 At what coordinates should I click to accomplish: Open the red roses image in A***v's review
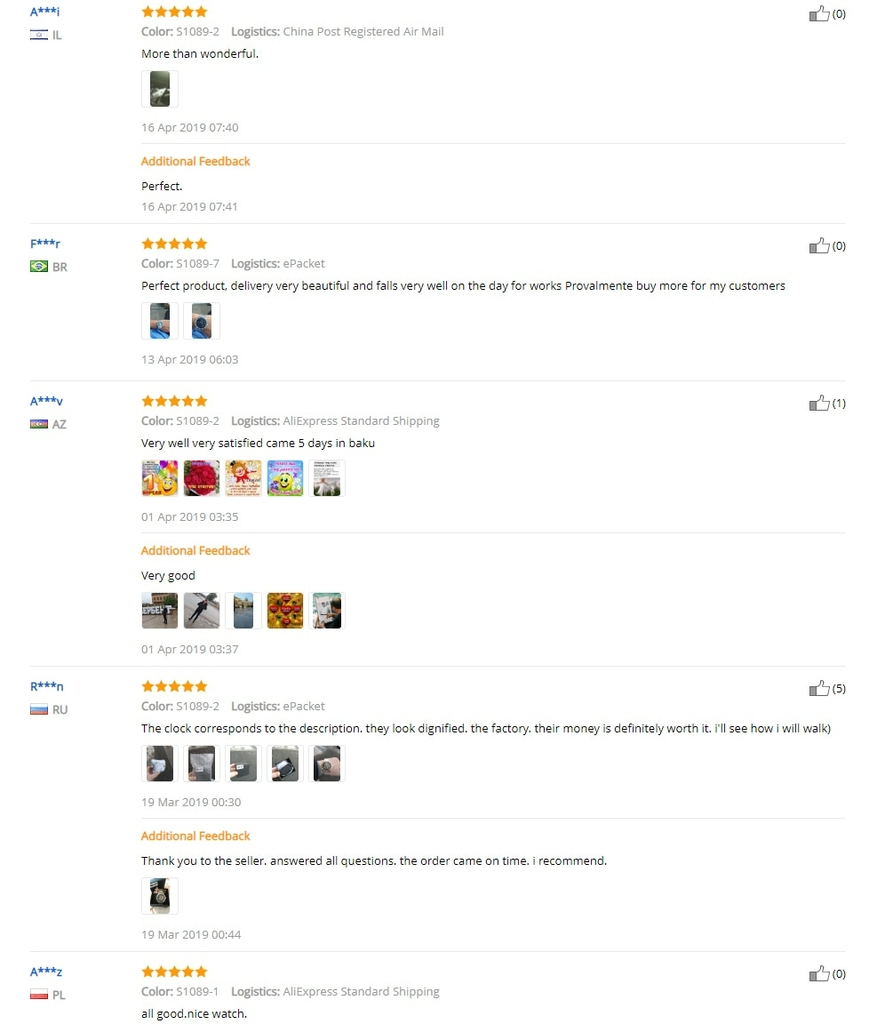point(202,478)
